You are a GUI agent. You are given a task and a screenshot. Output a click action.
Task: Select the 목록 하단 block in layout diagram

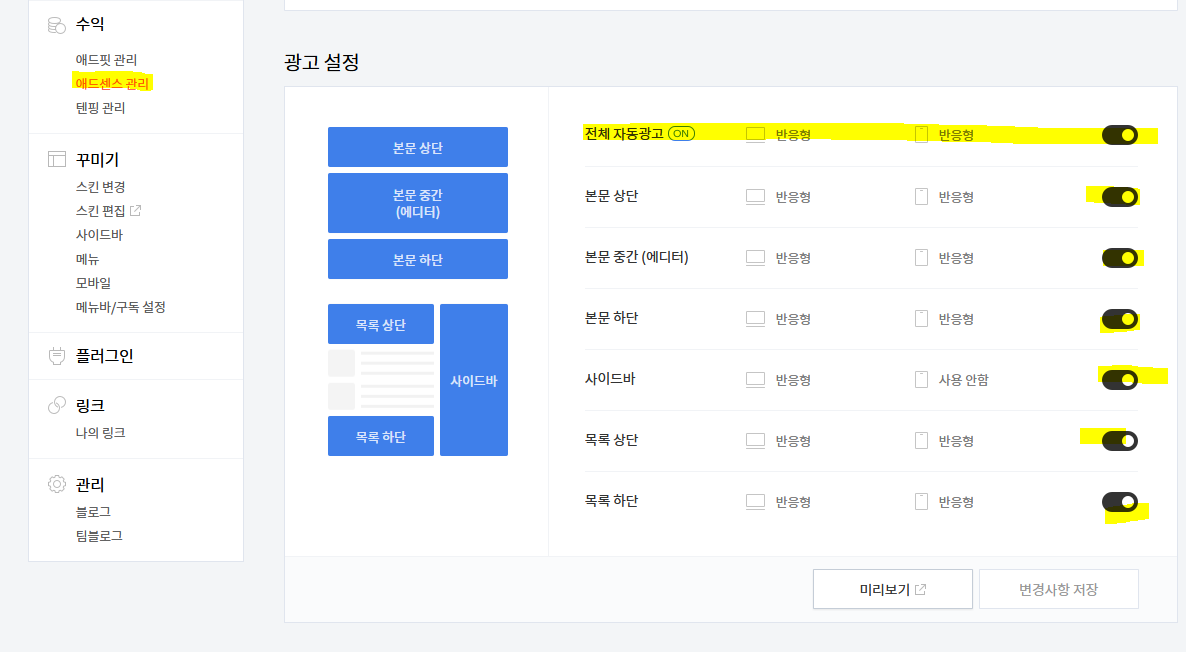(380, 436)
